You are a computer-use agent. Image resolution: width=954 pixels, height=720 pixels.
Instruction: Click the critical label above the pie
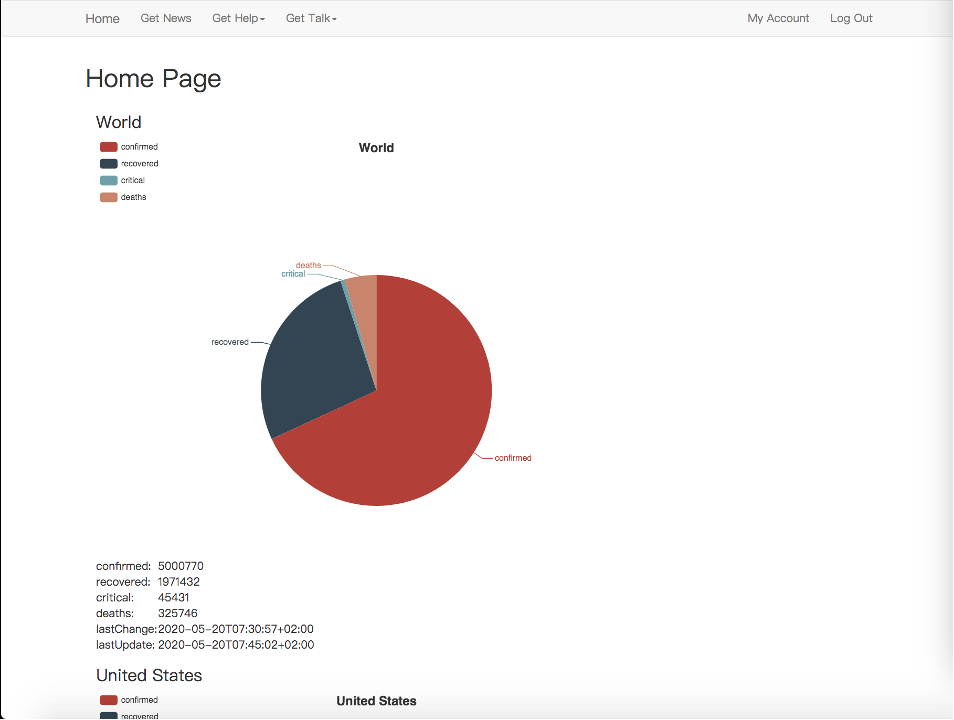(x=293, y=274)
